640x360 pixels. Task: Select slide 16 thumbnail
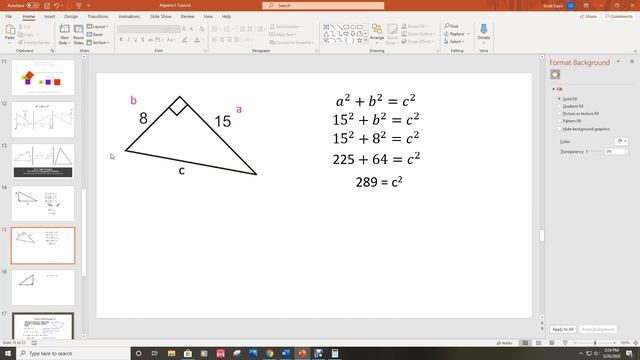pos(43,287)
